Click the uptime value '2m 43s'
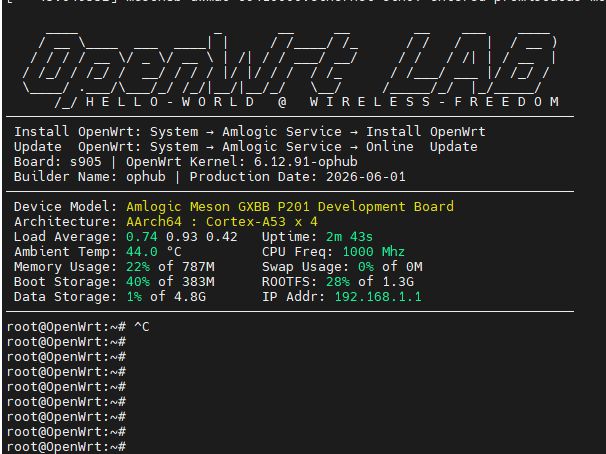This screenshot has width=606, height=454. point(349,237)
